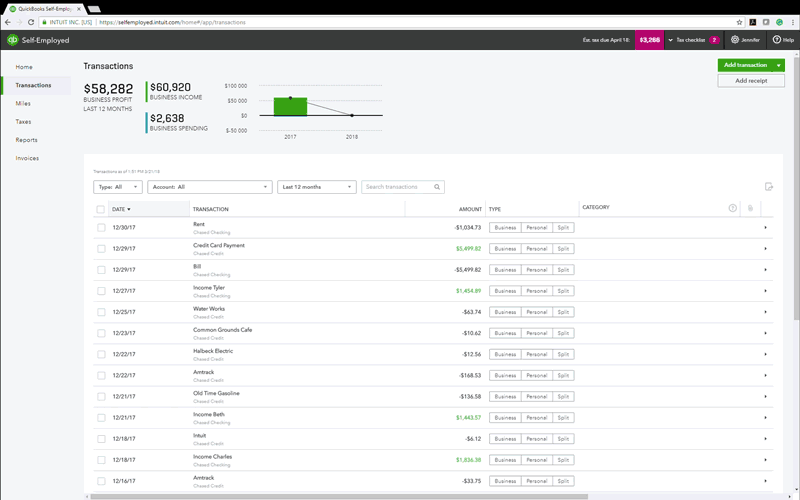Open the Add transaction dropdown arrow

pos(779,65)
